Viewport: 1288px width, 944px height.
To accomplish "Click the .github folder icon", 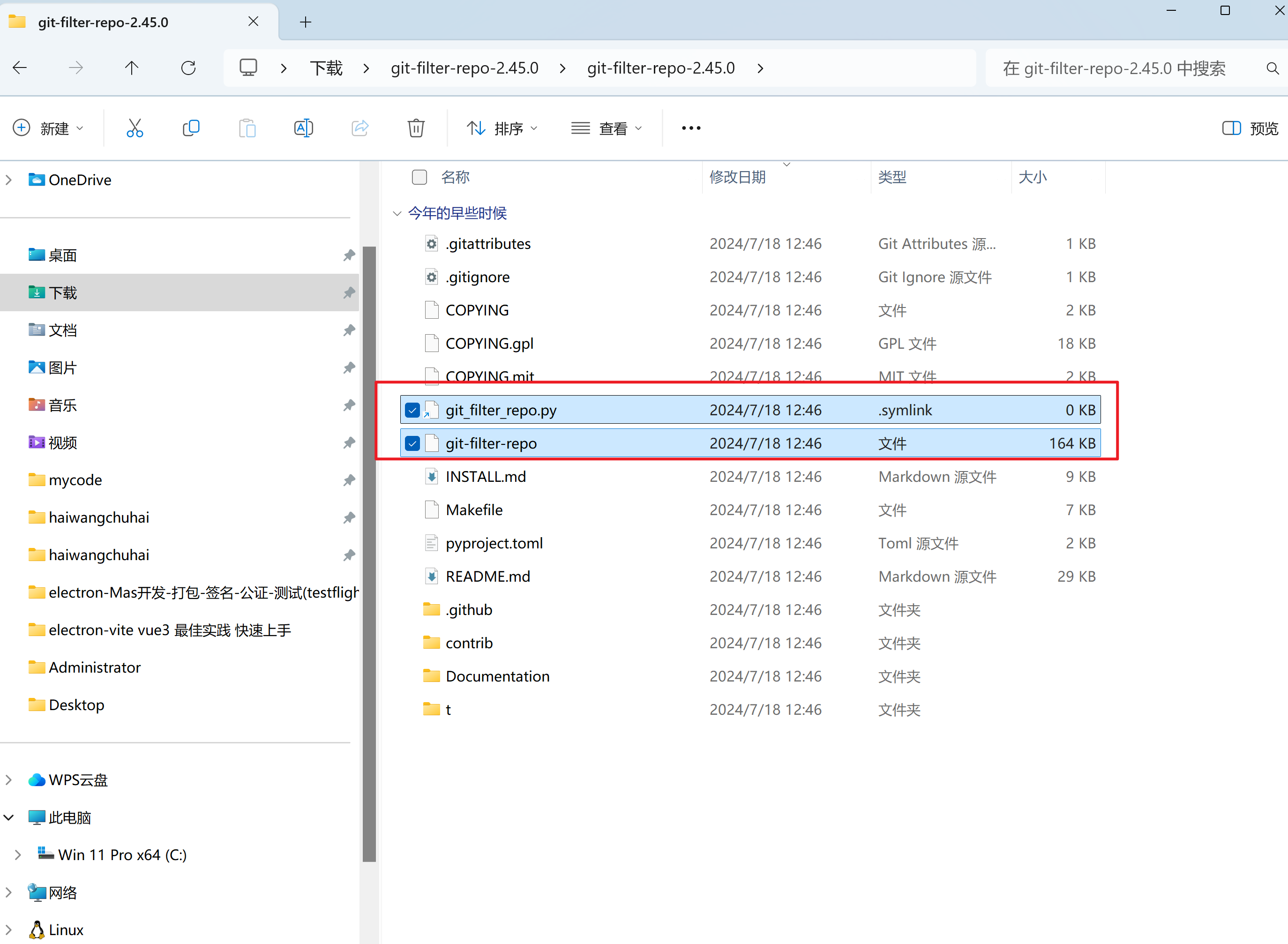I will coord(431,609).
